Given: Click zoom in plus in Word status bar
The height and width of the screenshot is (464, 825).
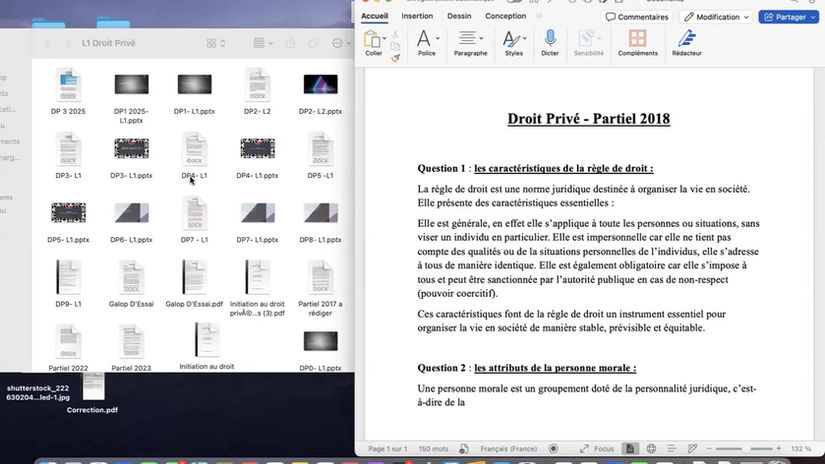Looking at the screenshot, I should coord(779,449).
